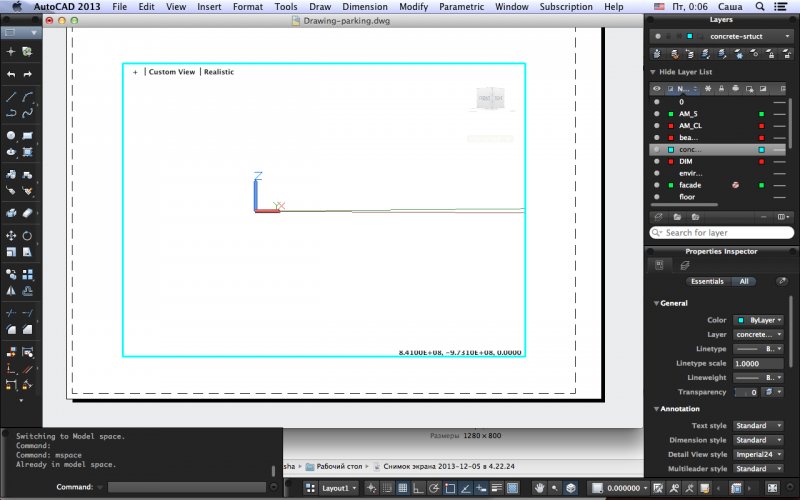Select the Arc tool in tool palette
800x500 pixels.
click(x=28, y=96)
